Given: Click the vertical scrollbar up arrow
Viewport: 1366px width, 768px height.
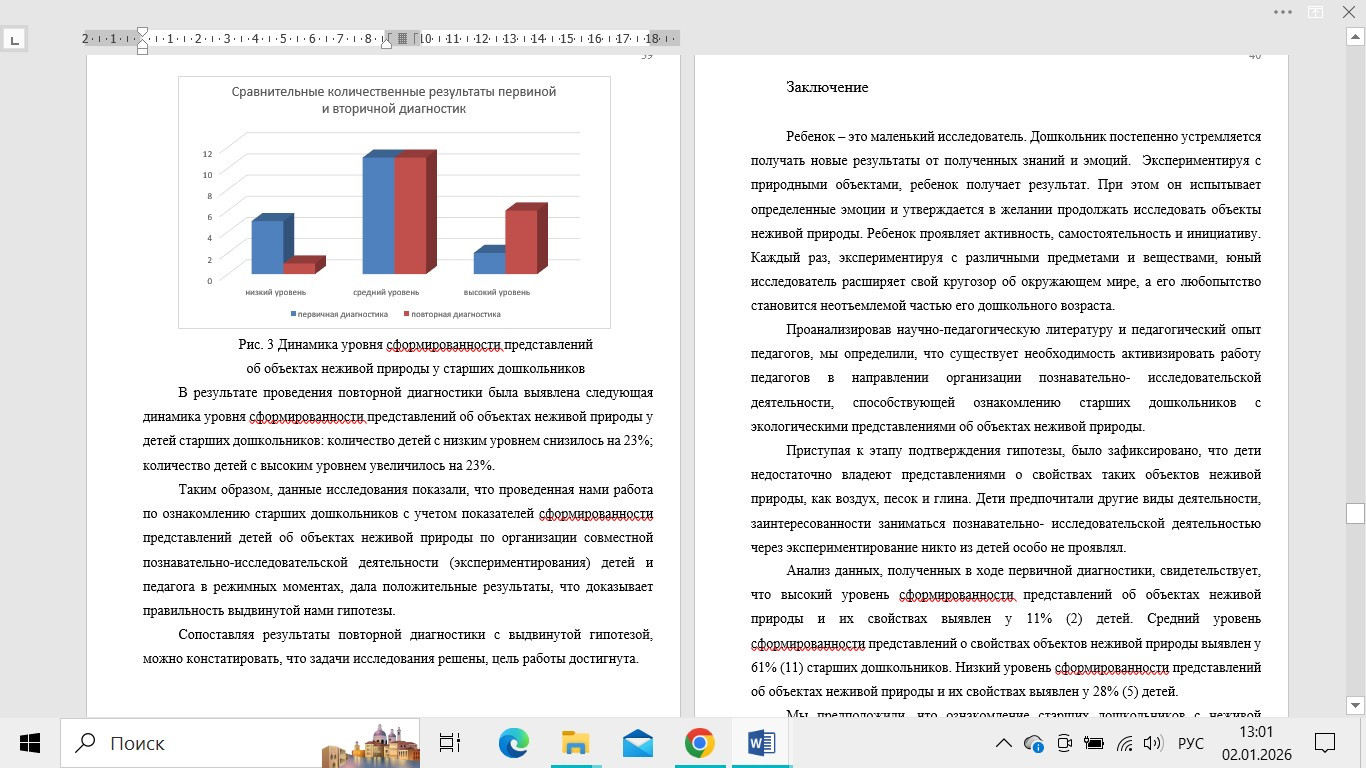Looking at the screenshot, I should pos(1355,36).
